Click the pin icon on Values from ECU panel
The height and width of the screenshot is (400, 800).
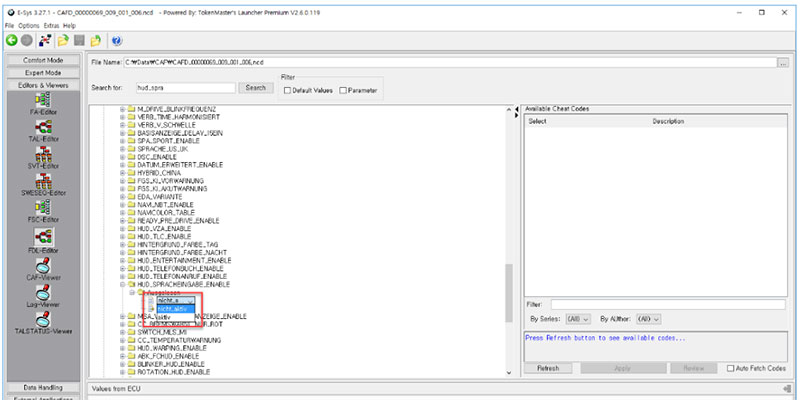pyautogui.click(x=787, y=389)
